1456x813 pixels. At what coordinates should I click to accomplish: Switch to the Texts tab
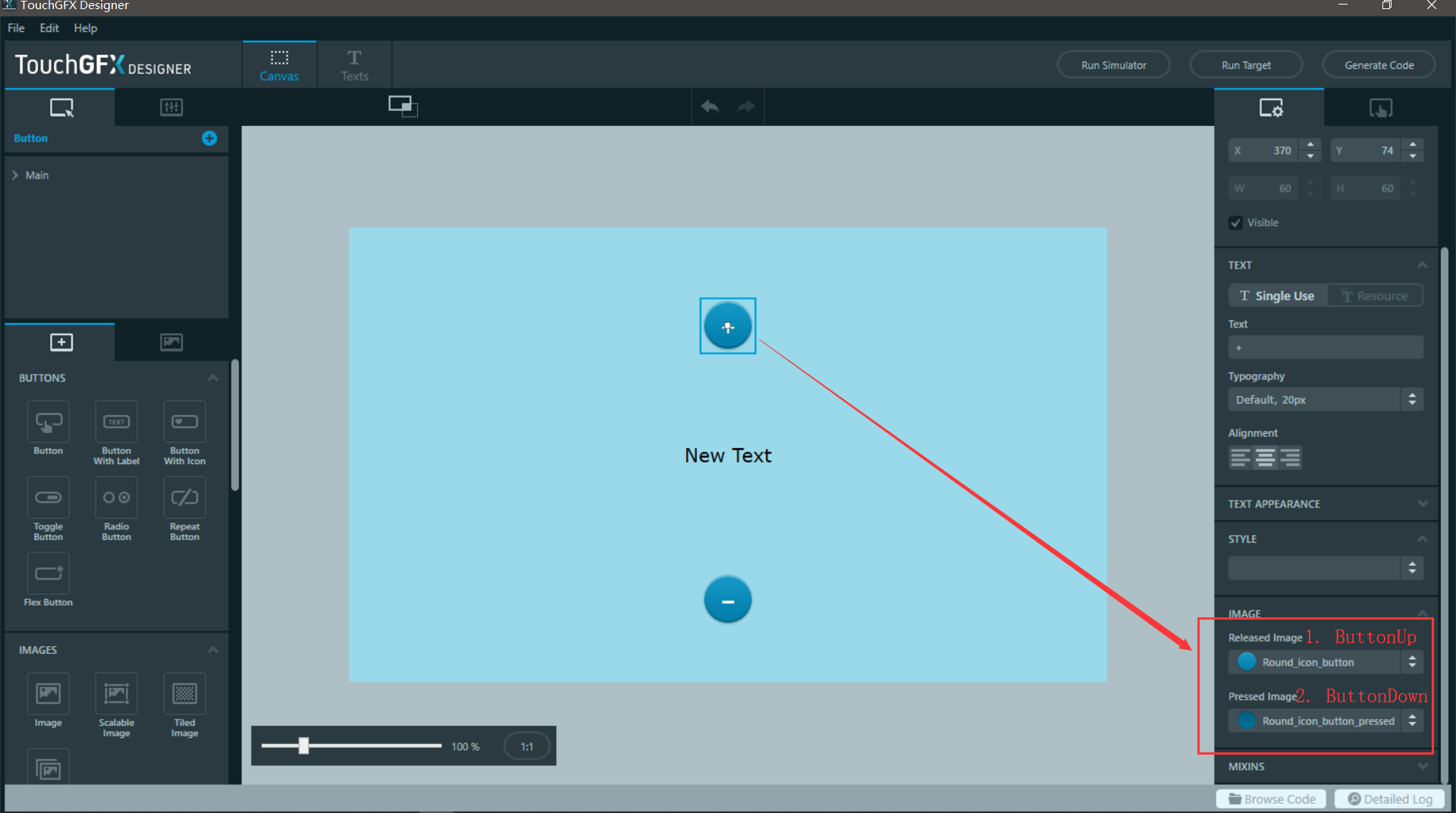click(x=354, y=65)
